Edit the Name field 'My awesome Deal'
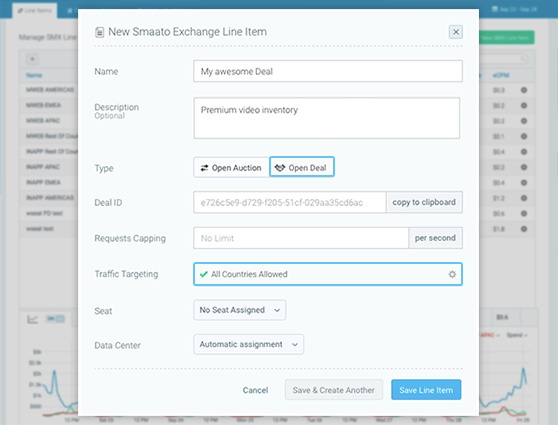The height and width of the screenshot is (425, 558). coord(328,71)
